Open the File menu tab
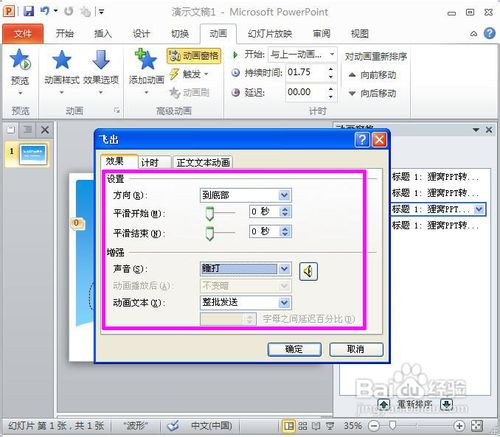Screen dimensions: 500x437 click(x=23, y=34)
